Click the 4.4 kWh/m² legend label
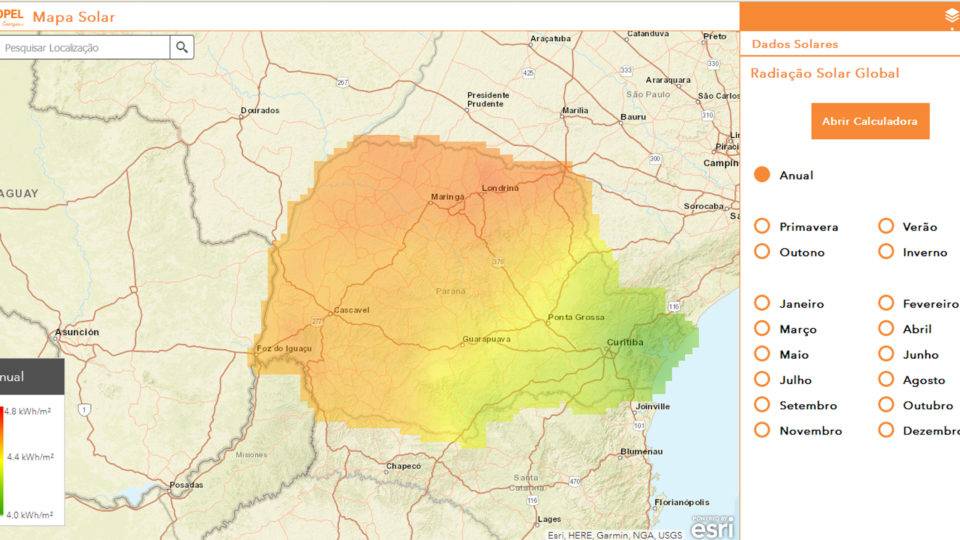Viewport: 960px width, 540px height. [31, 457]
